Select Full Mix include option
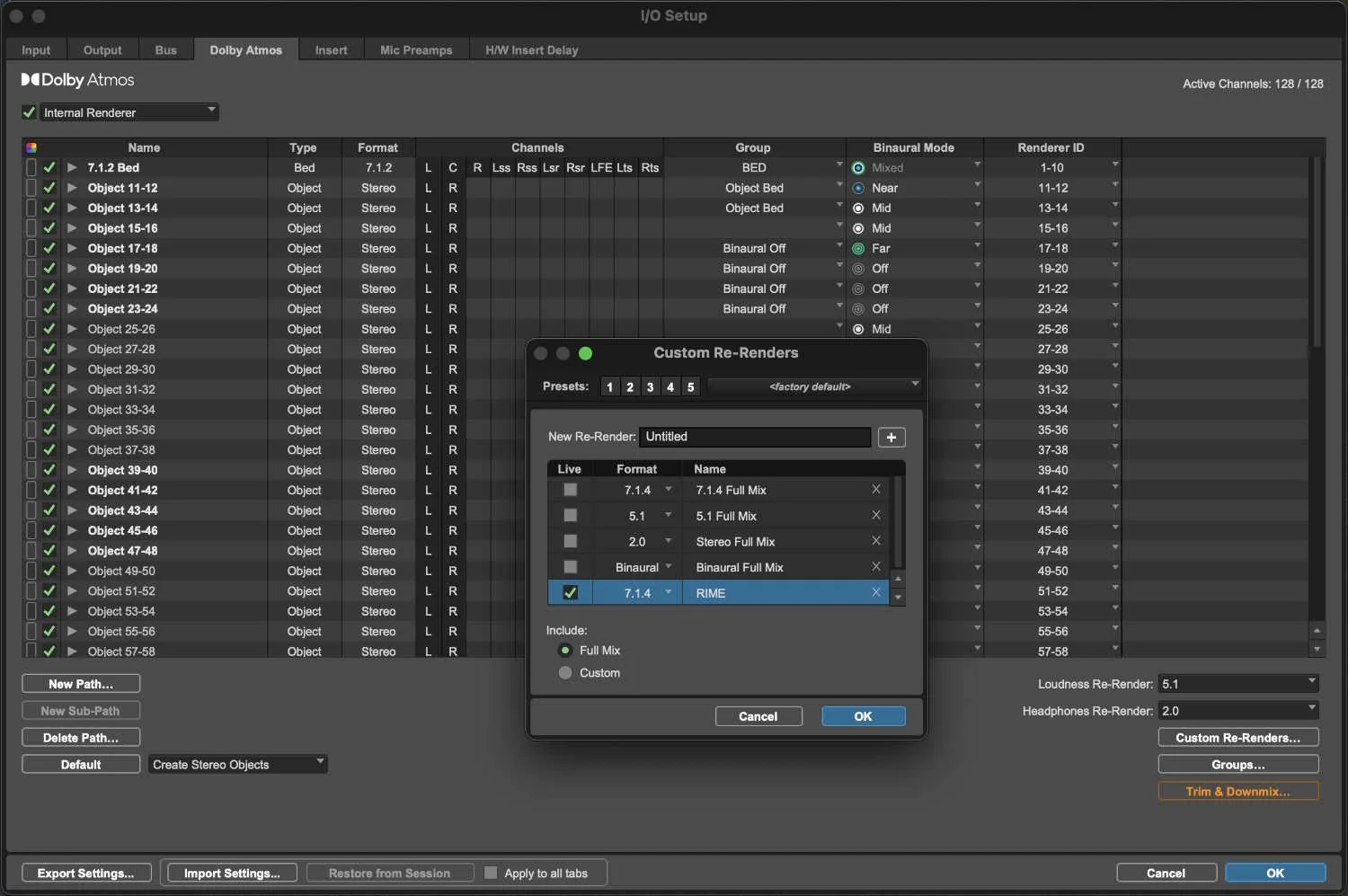The width and height of the screenshot is (1348, 896). click(x=565, y=650)
